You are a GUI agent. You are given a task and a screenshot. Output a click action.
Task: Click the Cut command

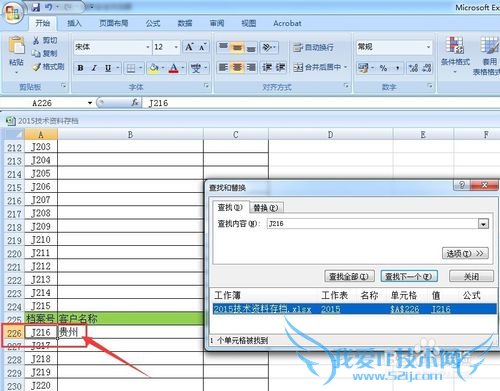click(x=45, y=40)
